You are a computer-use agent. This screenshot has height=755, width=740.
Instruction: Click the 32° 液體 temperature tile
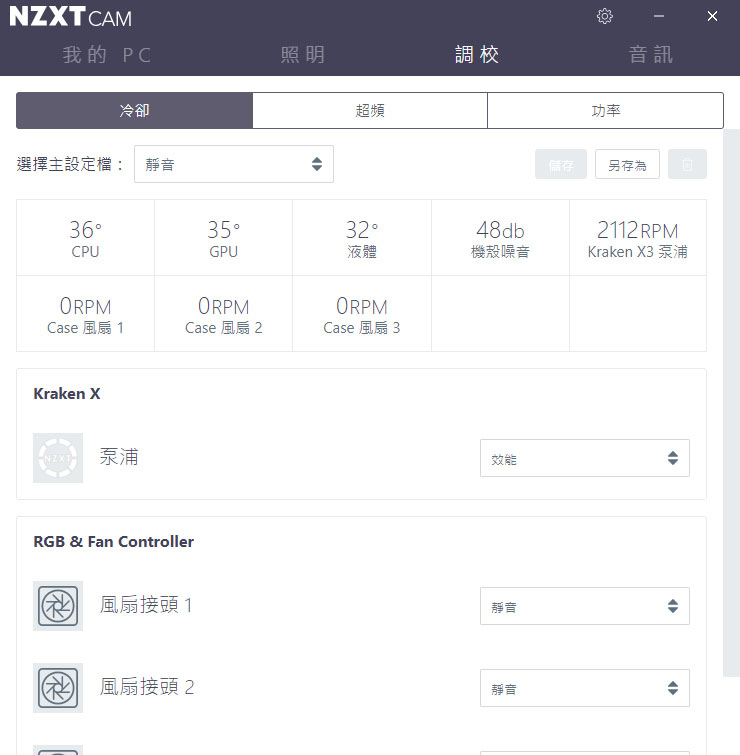(362, 238)
